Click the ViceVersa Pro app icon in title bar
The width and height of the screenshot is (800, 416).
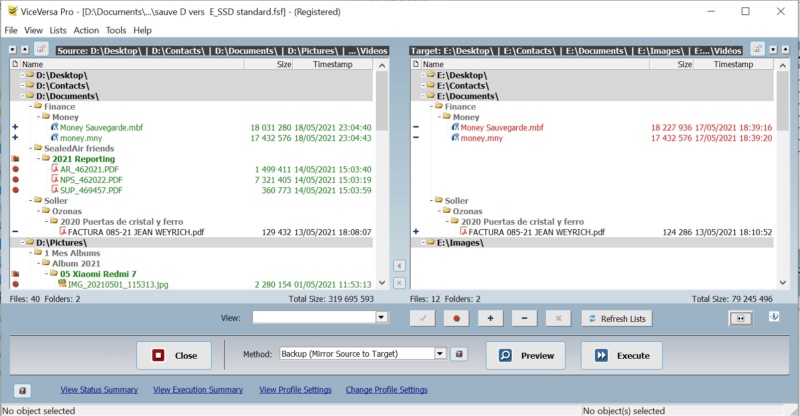coord(12,11)
